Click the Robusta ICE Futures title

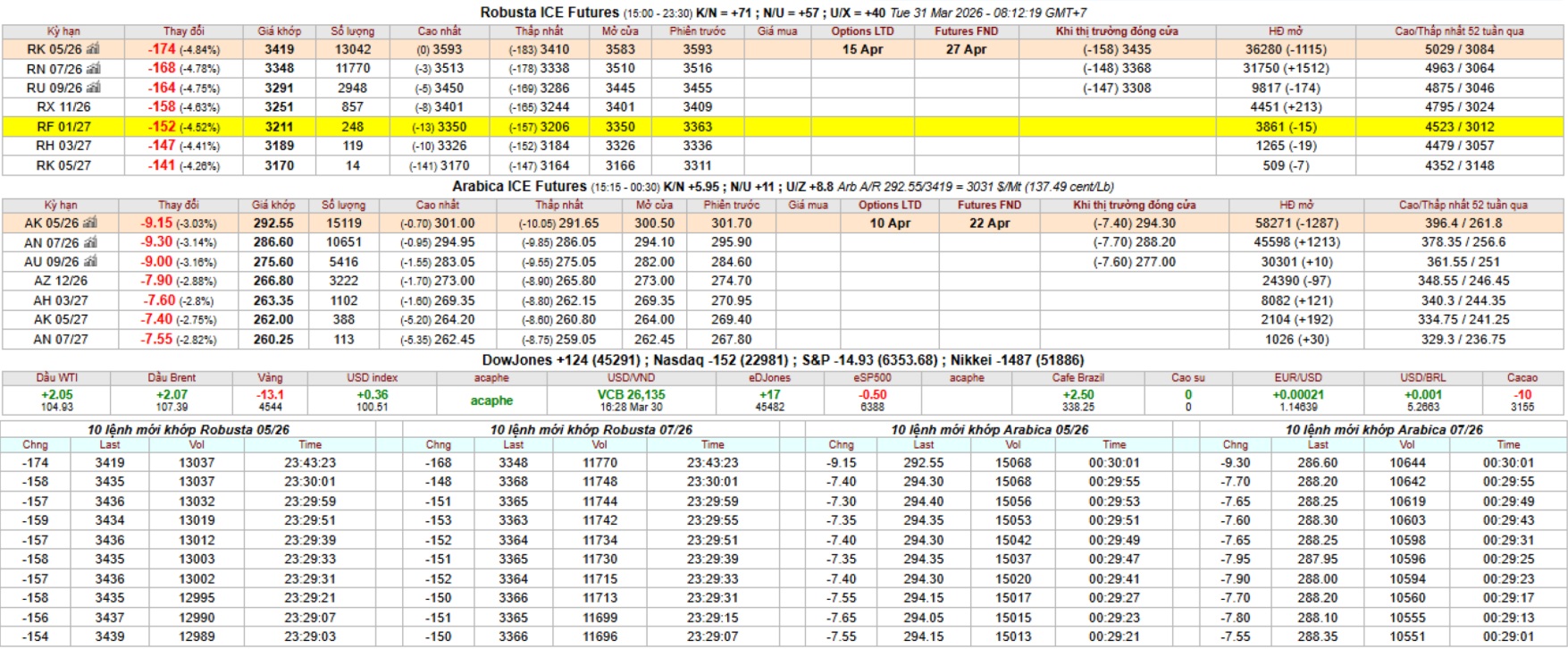(x=549, y=13)
